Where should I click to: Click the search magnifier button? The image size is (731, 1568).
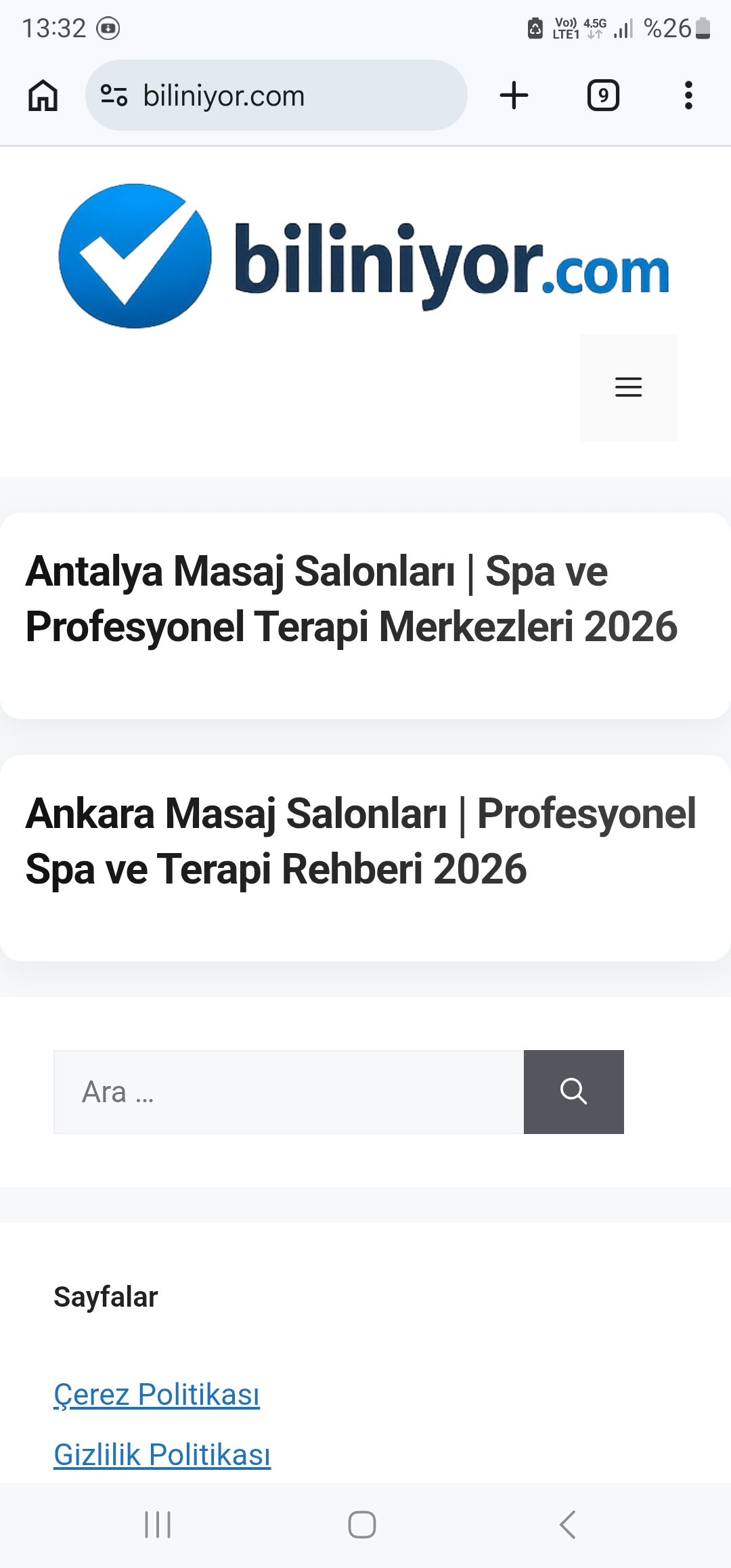point(573,1091)
